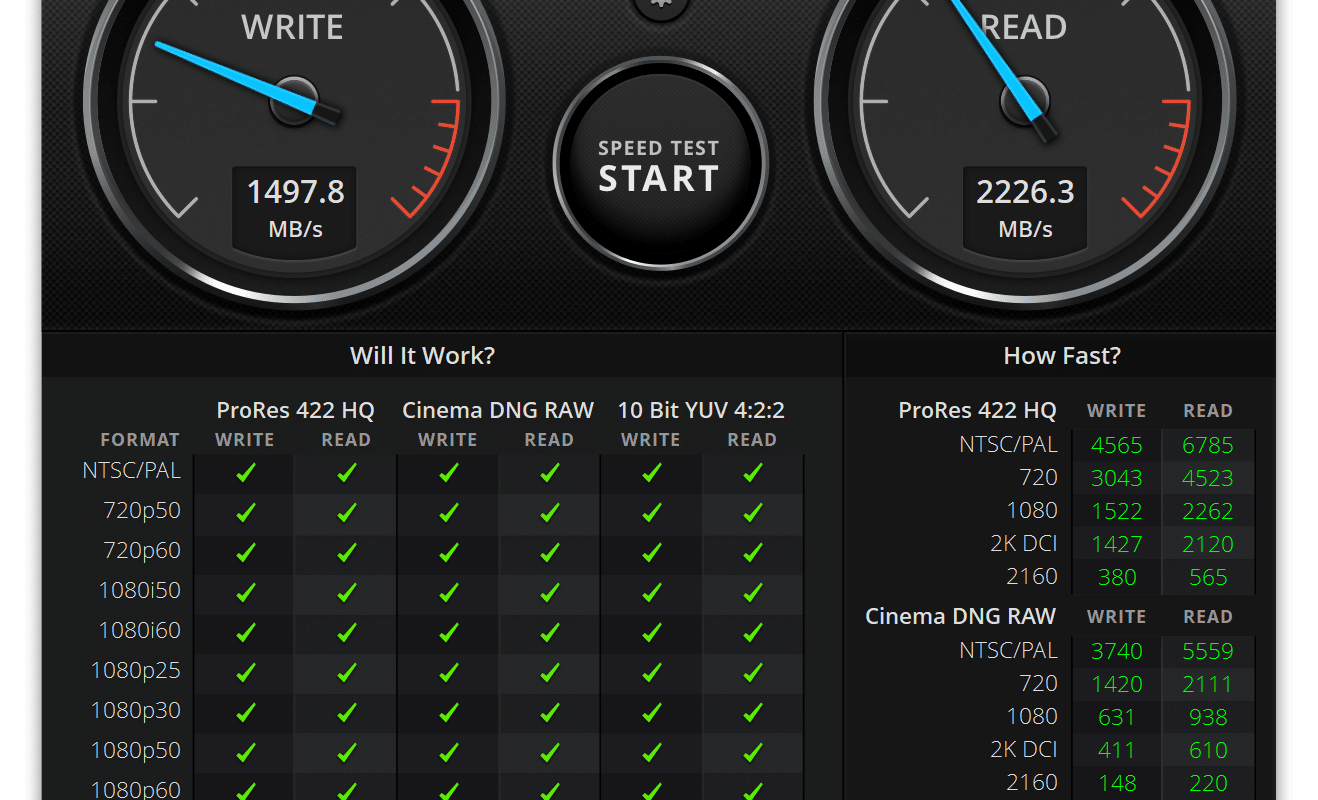This screenshot has width=1318, height=800.
Task: Click ProRes 1080 read value 2262
Action: (1208, 511)
